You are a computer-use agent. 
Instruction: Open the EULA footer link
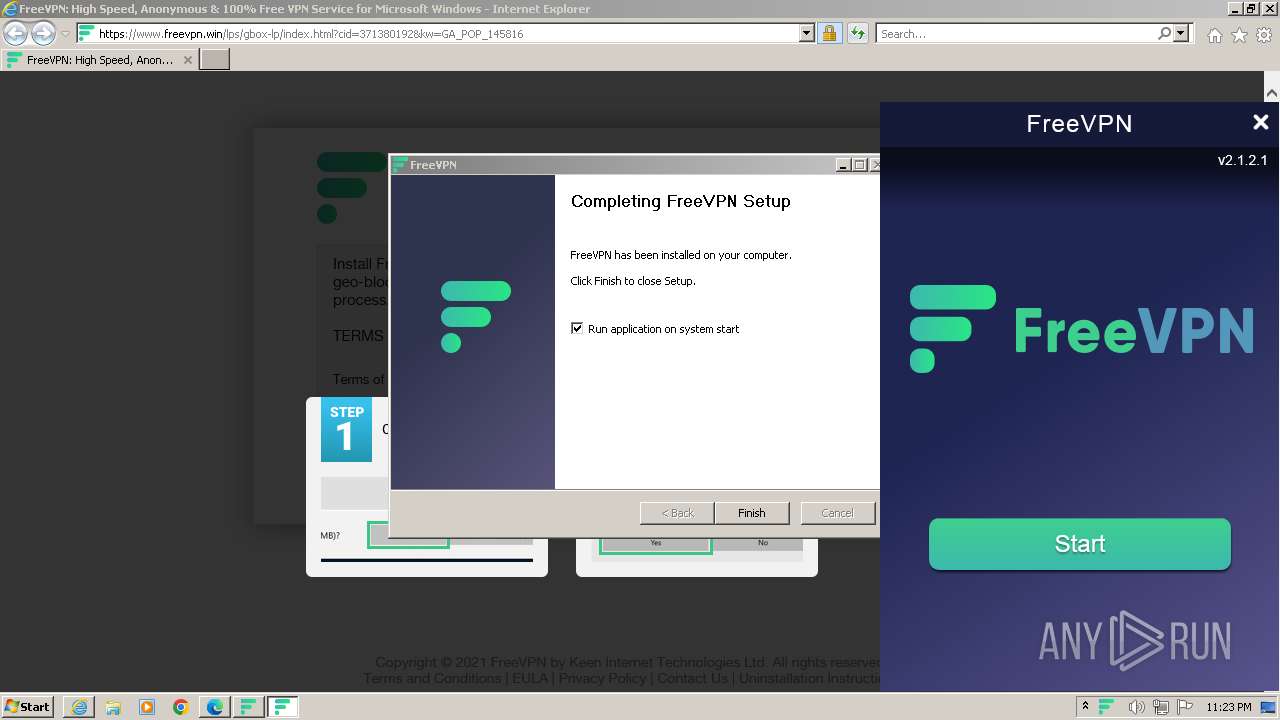(x=530, y=678)
